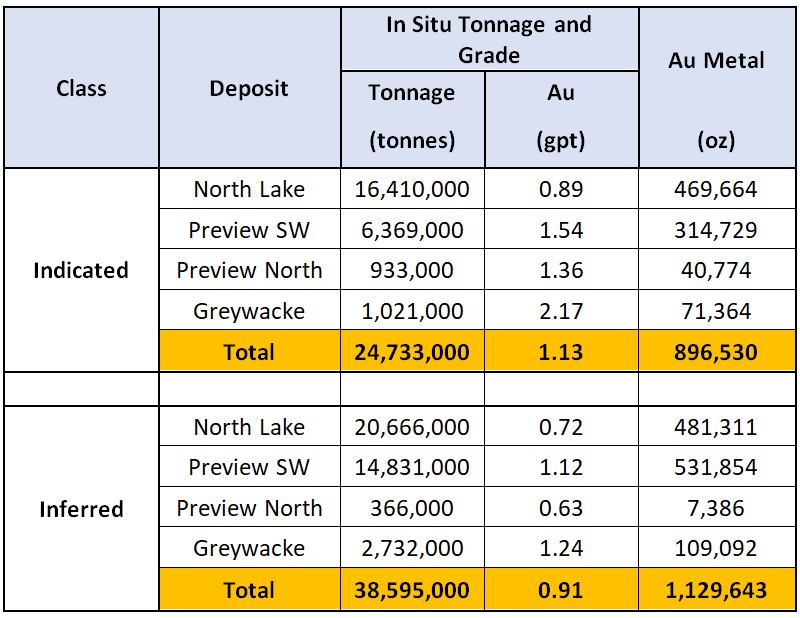800x618 pixels.
Task: Click the Class column header
Action: click(x=80, y=88)
